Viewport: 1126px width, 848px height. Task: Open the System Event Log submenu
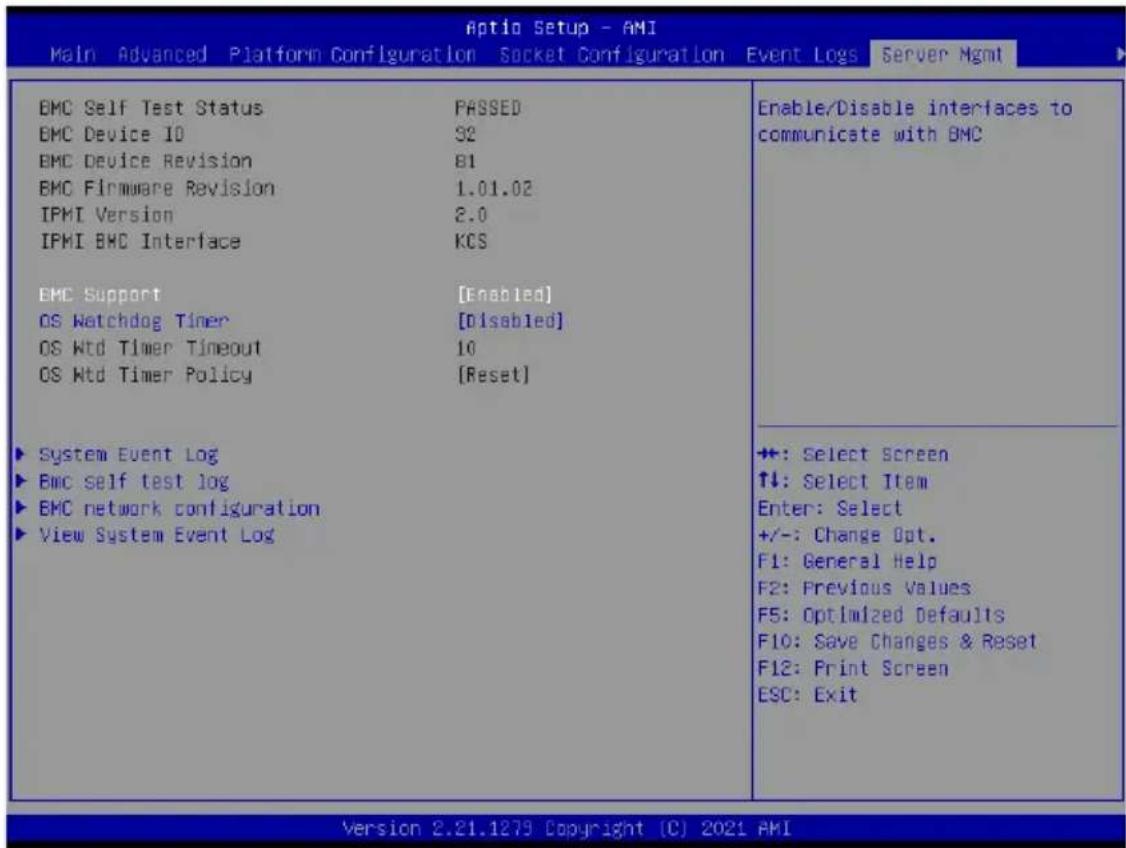(x=129, y=455)
